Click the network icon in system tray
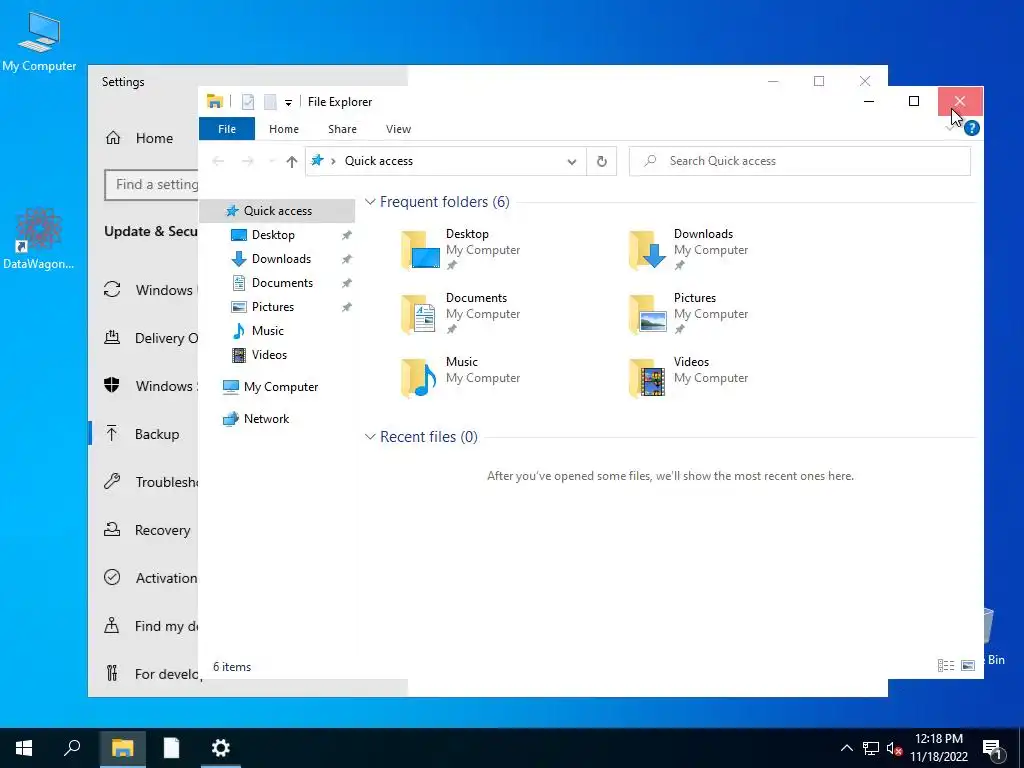The image size is (1024, 768). point(871,748)
